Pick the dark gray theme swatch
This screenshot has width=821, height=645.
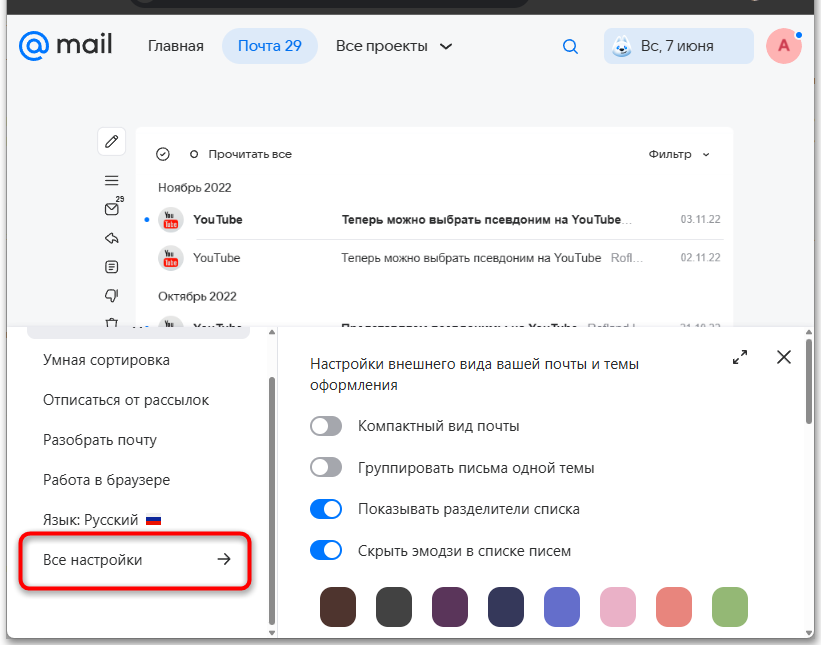tap(394, 607)
